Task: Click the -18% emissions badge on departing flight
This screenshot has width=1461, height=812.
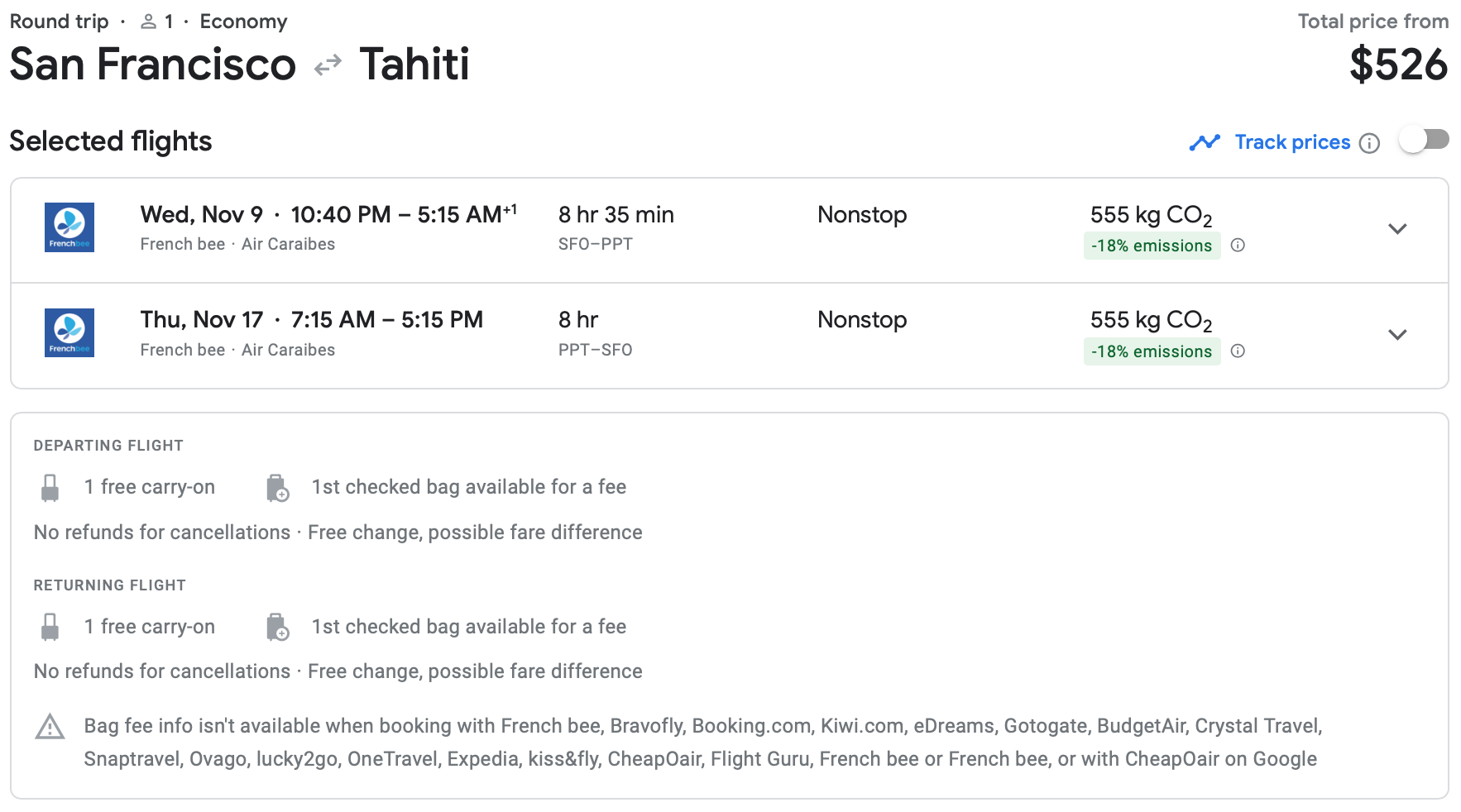Action: (x=1152, y=246)
